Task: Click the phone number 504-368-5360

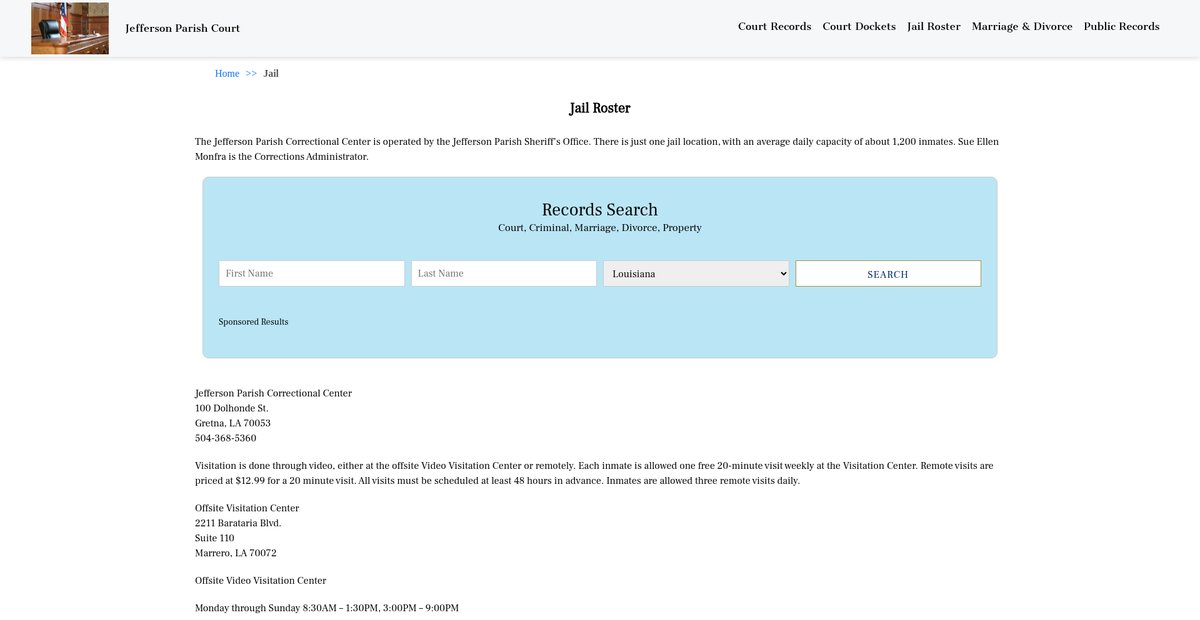Action: tap(225, 439)
